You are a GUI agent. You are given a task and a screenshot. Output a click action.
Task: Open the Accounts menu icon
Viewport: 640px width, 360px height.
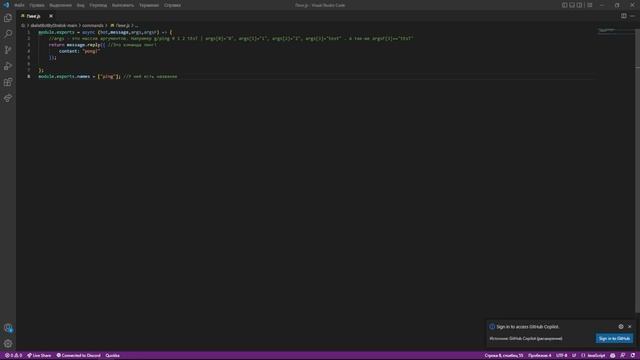(x=8, y=328)
